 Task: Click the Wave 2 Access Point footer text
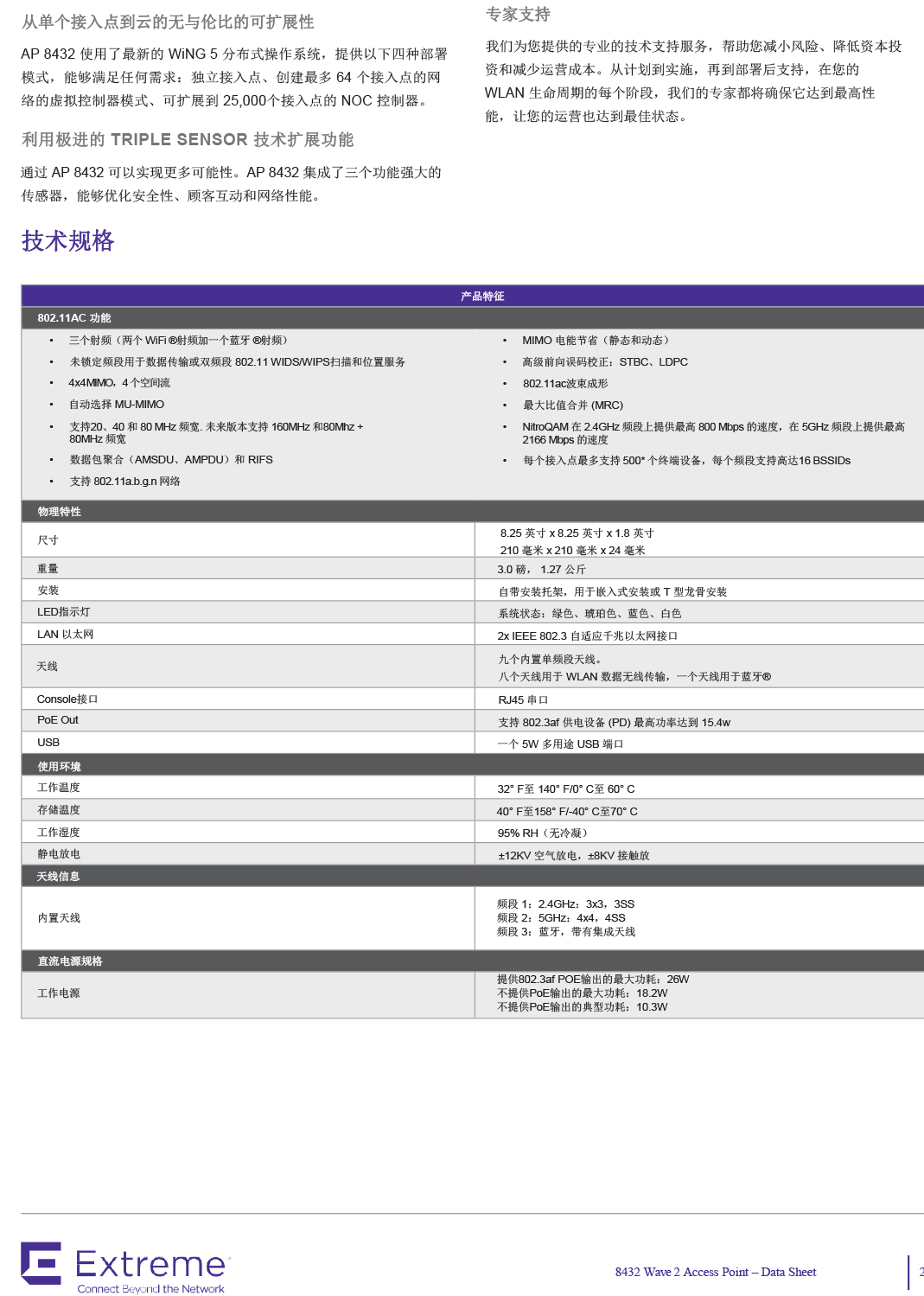coord(716,1272)
